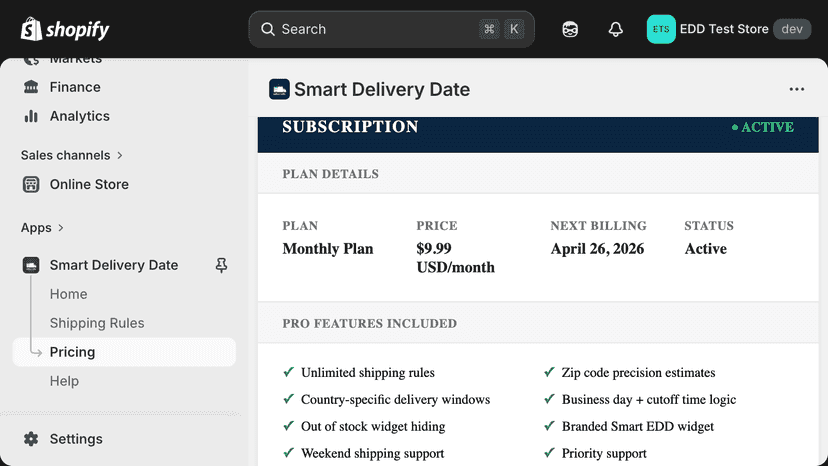This screenshot has height=466, width=828.
Task: Click PRO FEATURES INCLUDED heading
Action: coord(370,323)
